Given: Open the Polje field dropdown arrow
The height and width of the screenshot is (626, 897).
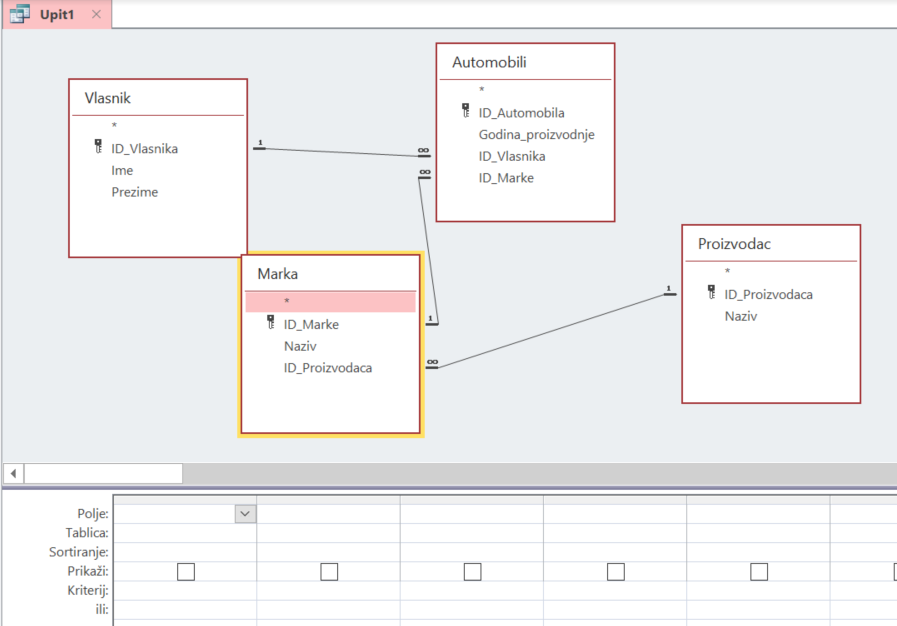Looking at the screenshot, I should [245, 513].
